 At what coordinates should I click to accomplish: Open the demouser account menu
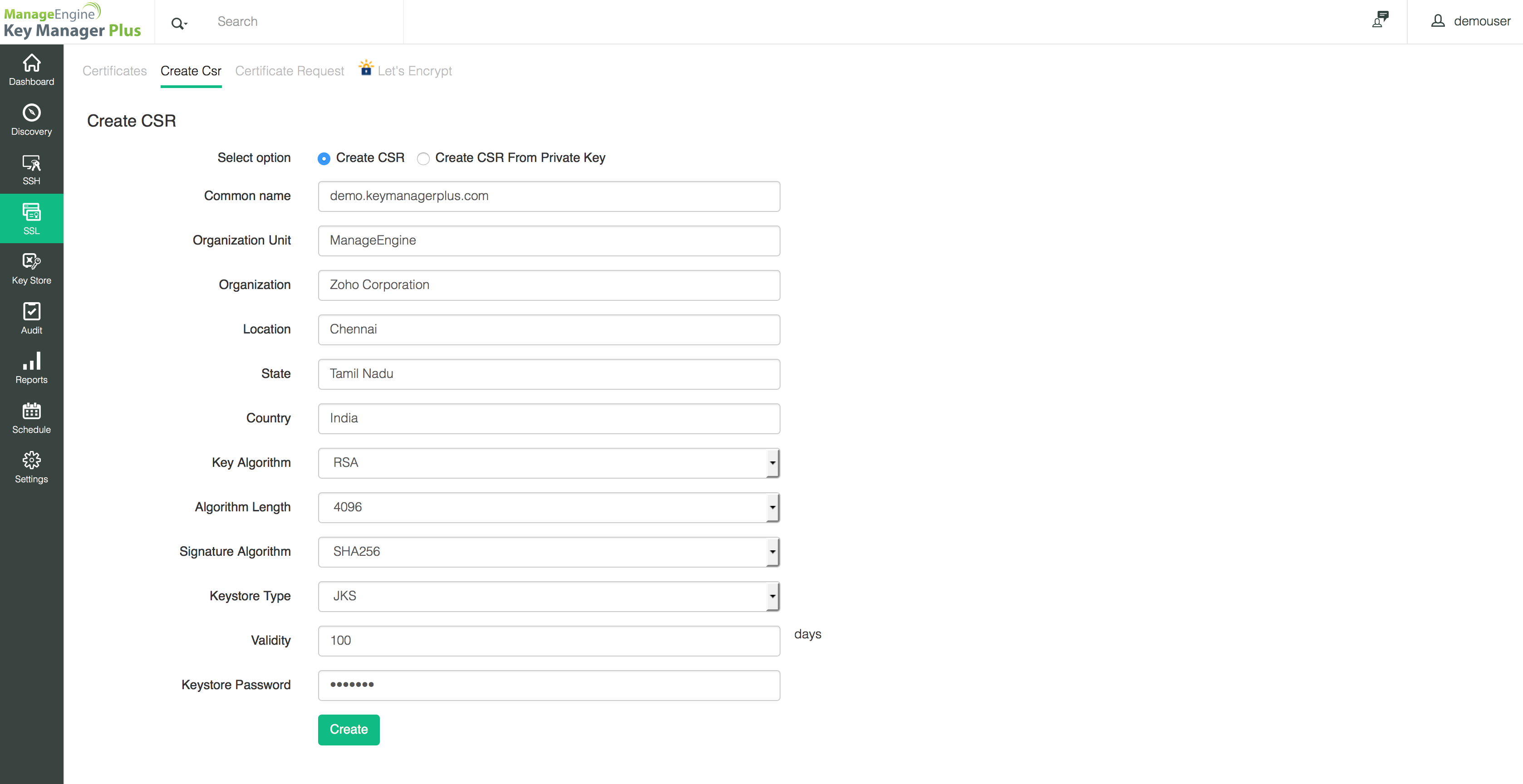[x=1470, y=21]
